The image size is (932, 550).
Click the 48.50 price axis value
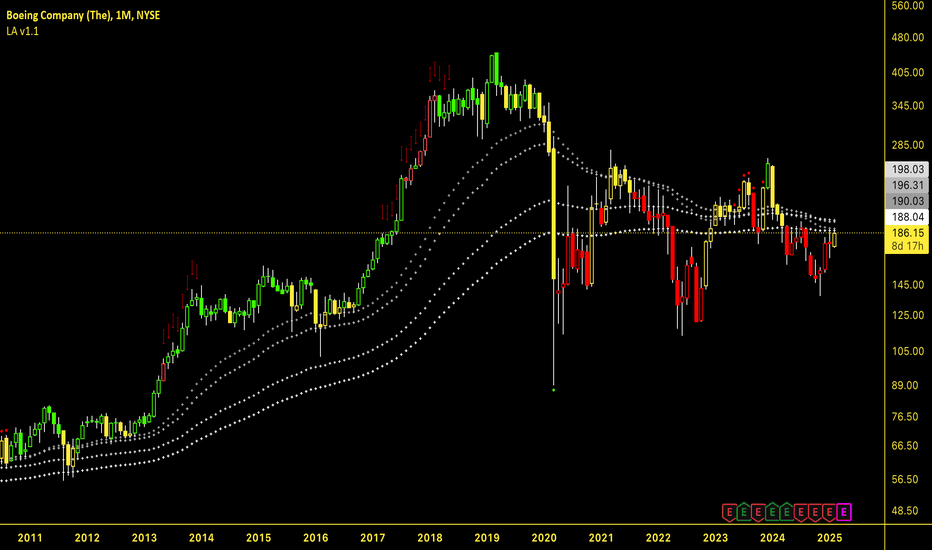[905, 511]
